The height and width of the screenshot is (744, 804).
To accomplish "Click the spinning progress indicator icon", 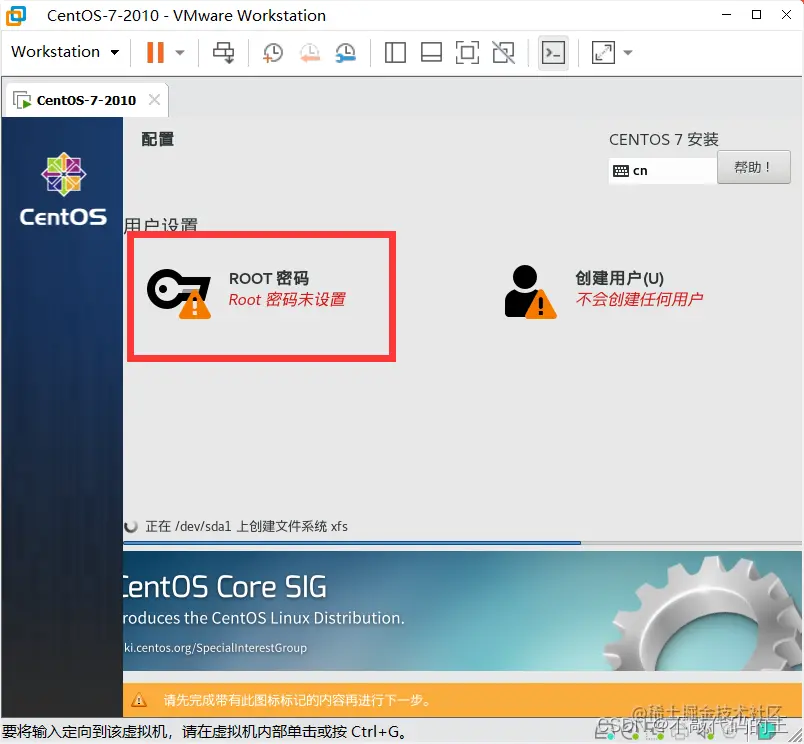I will point(131,527).
